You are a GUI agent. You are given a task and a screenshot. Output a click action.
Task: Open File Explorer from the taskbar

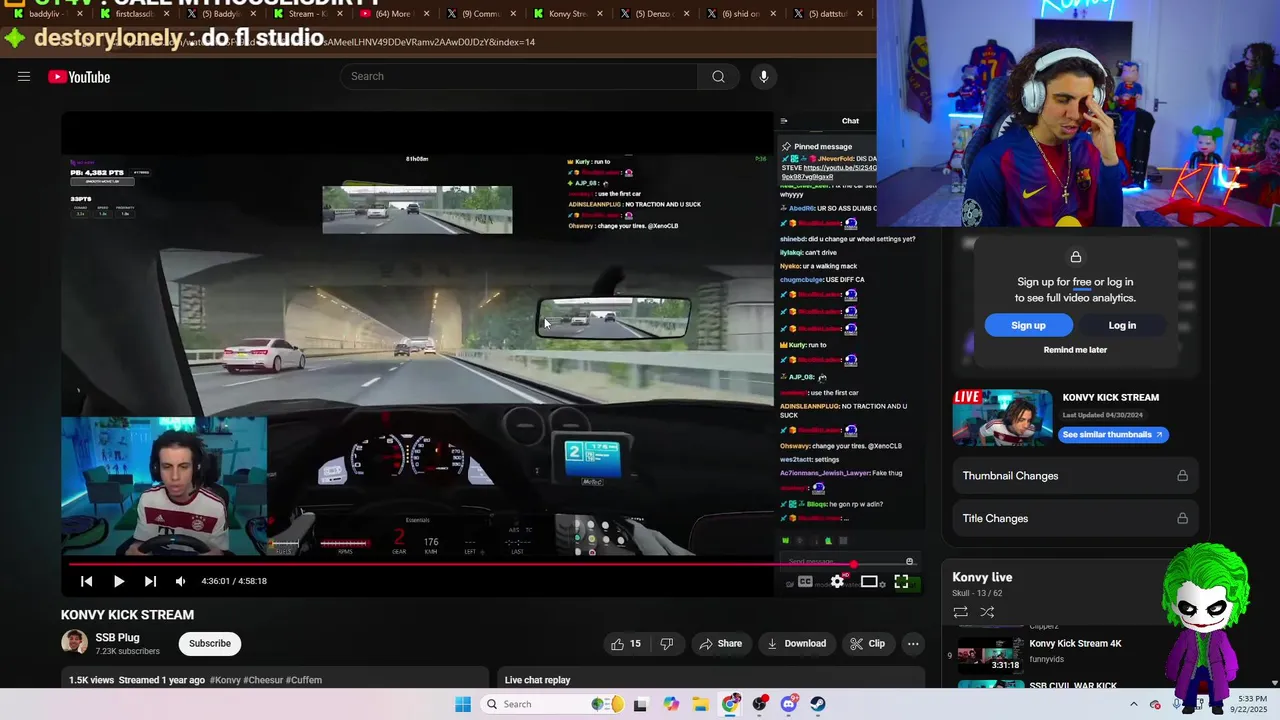tap(701, 704)
